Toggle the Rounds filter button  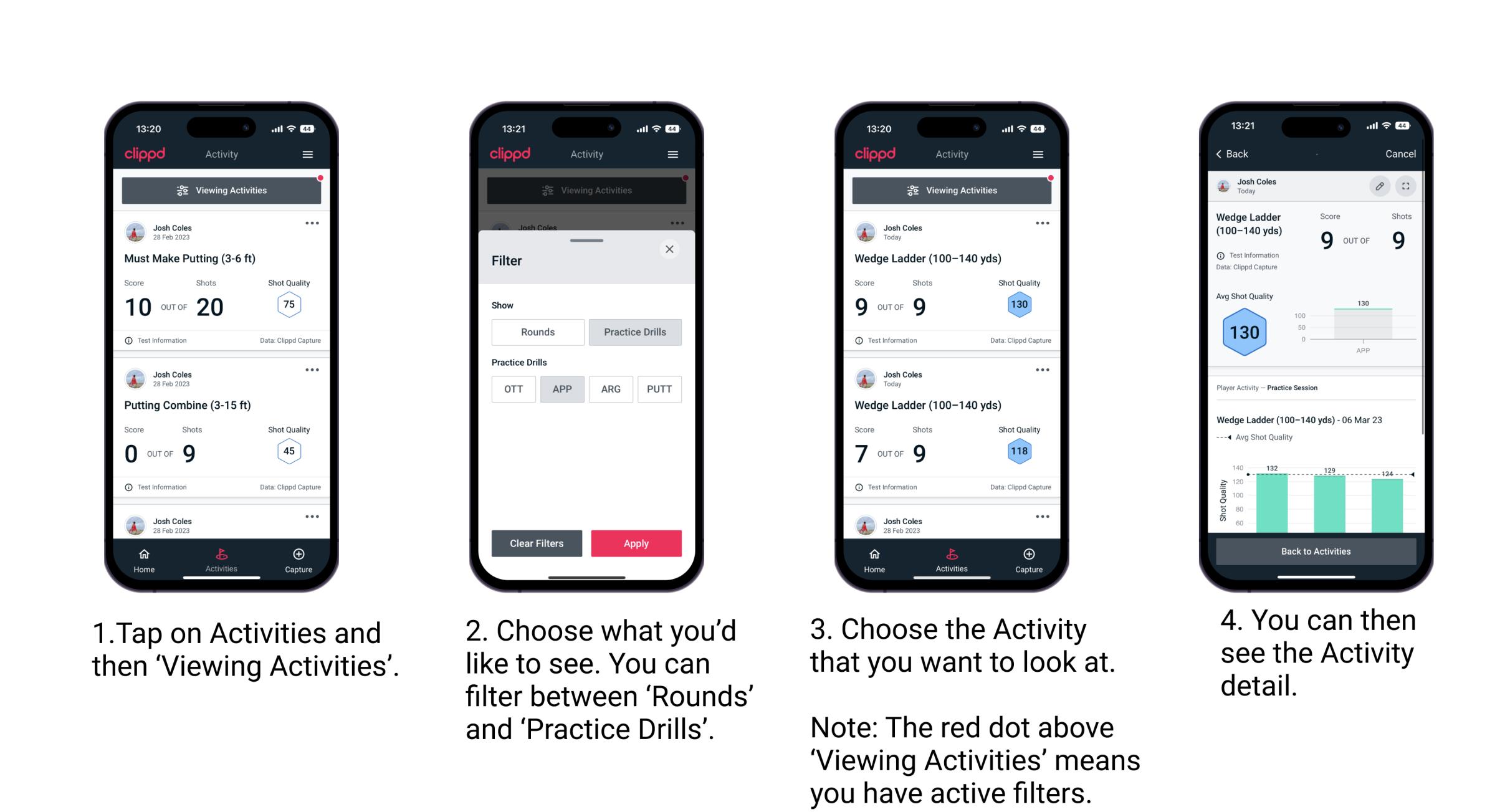coord(537,333)
